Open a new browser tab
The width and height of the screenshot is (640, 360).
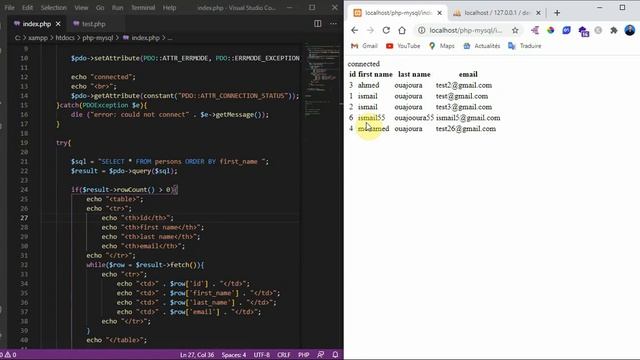(557, 13)
